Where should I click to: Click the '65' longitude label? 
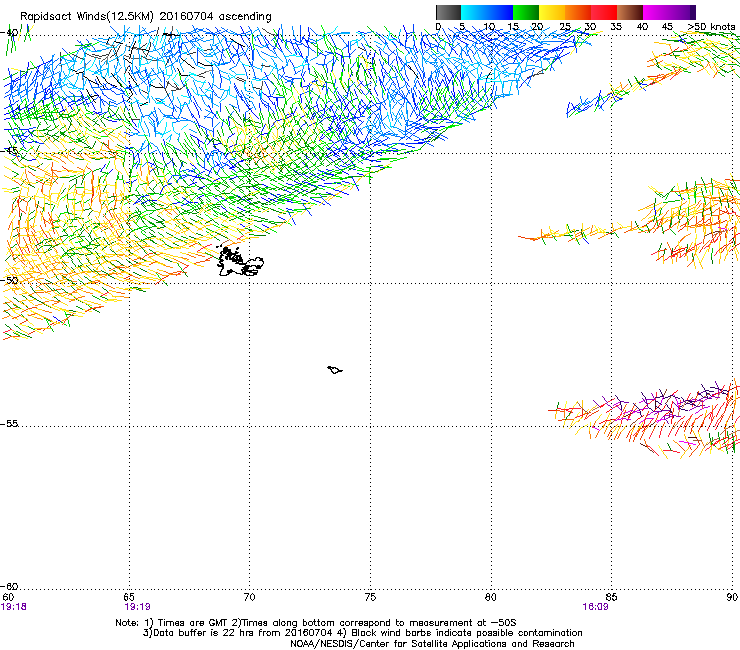(129, 598)
